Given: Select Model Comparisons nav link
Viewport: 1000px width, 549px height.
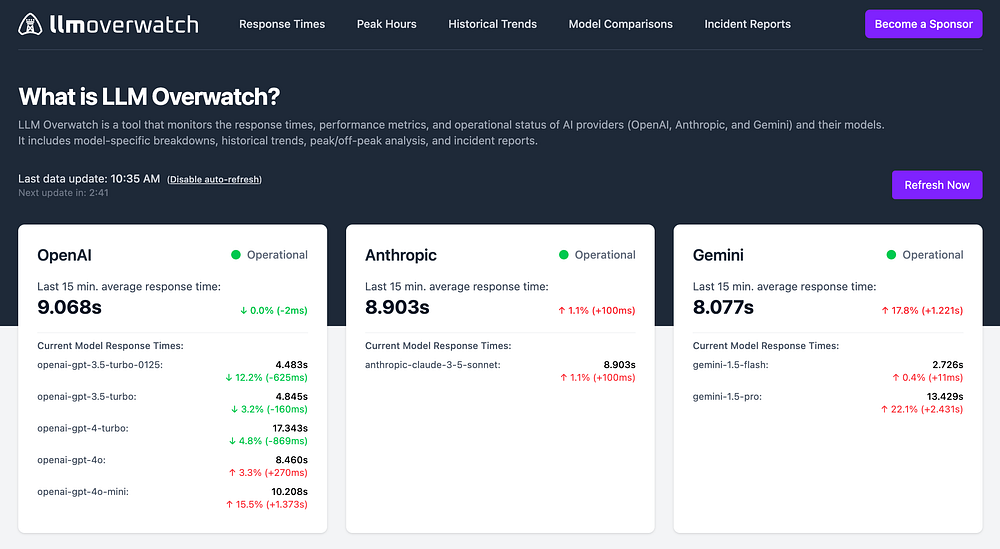Looking at the screenshot, I should tap(621, 24).
